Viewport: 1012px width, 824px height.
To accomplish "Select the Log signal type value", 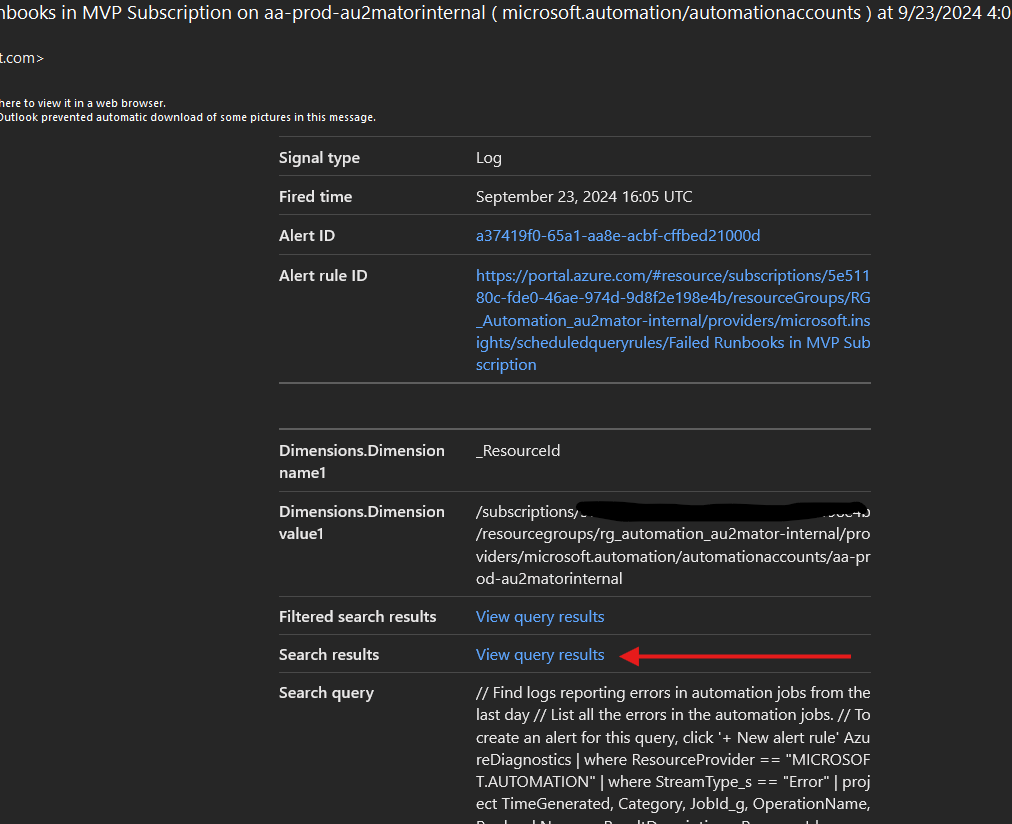I will pyautogui.click(x=489, y=158).
